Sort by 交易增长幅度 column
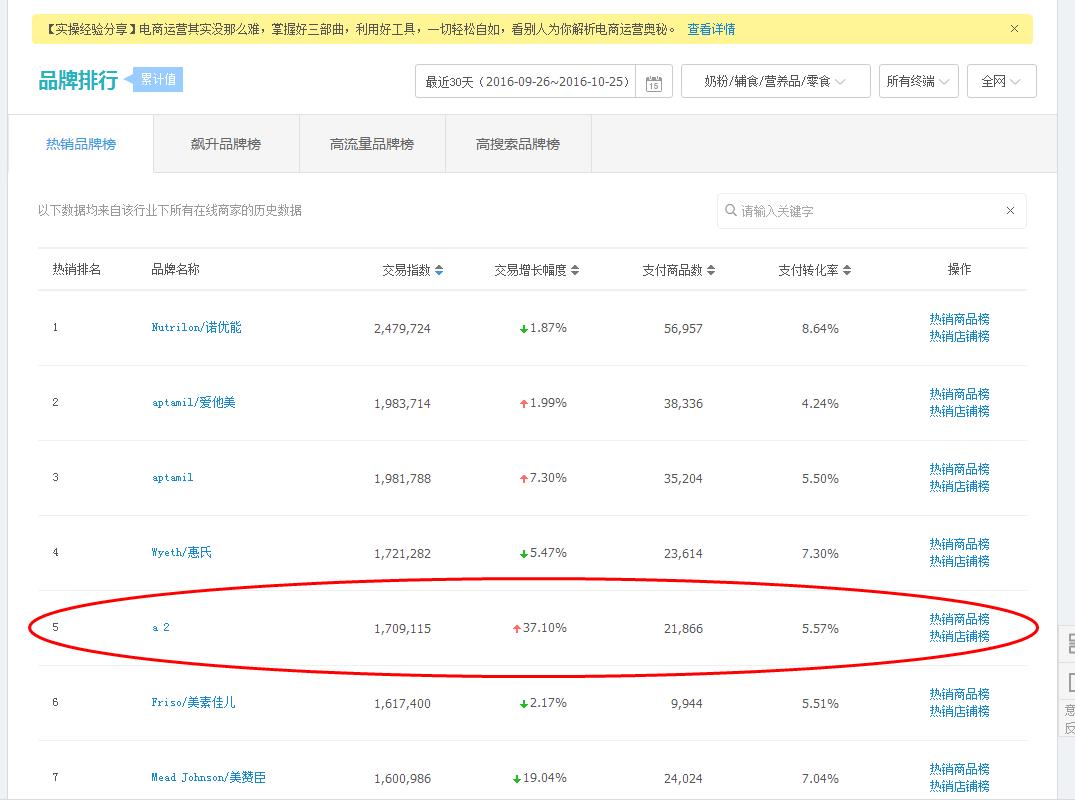This screenshot has height=800, width=1075. point(537,270)
